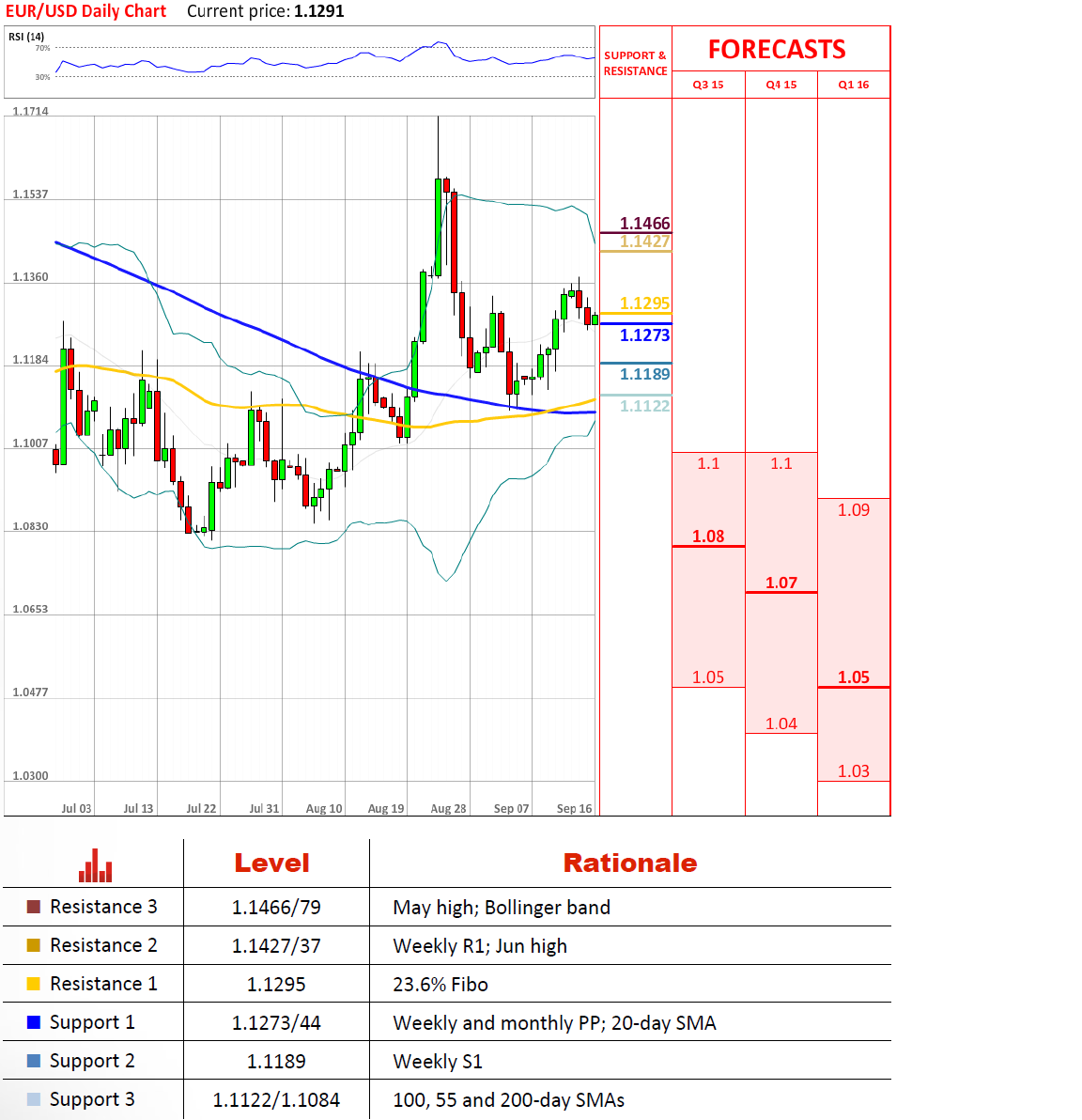
Task: Click the level cell 1.1427/37
Action: pyautogui.click(x=276, y=946)
